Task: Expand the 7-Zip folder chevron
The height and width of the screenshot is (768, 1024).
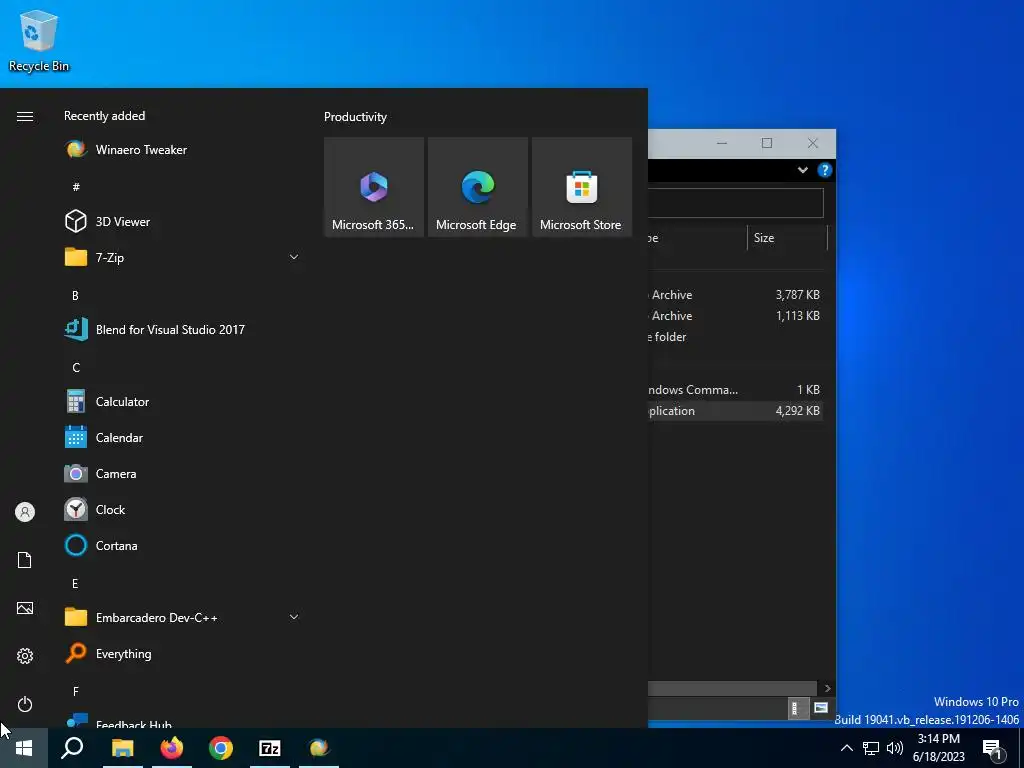Action: [294, 257]
